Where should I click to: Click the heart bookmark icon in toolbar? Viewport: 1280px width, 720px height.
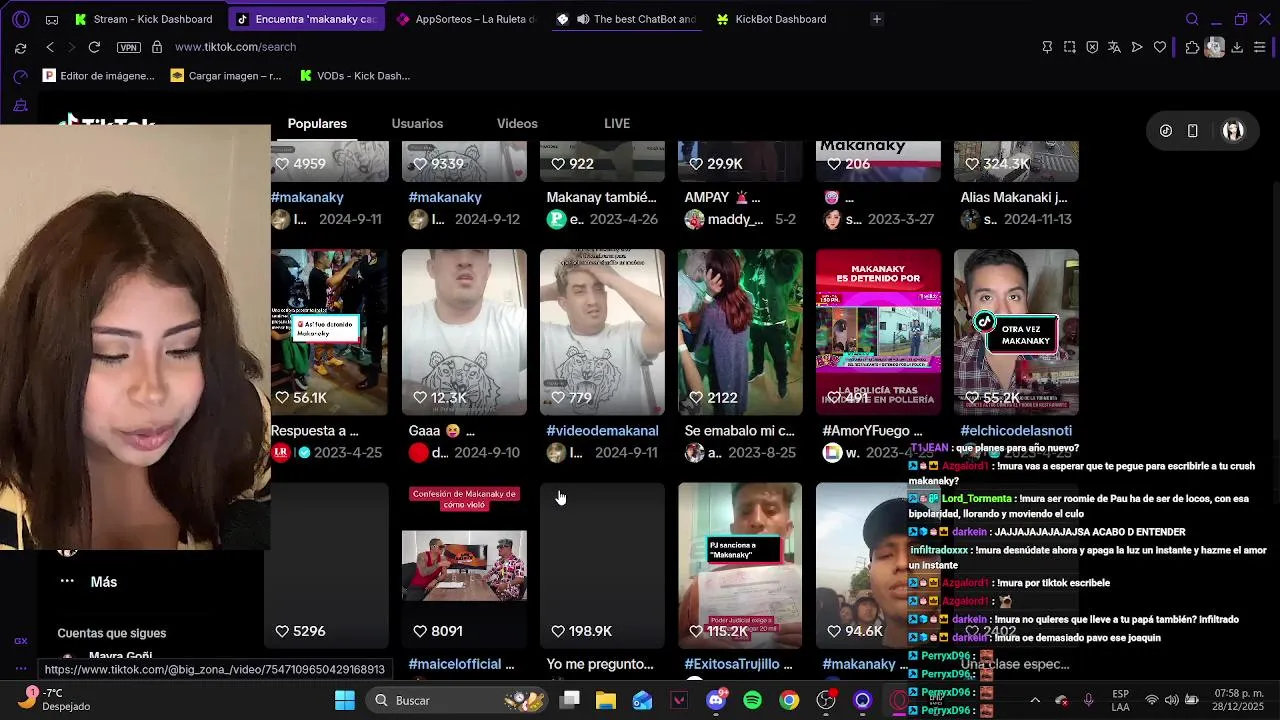(x=1160, y=47)
